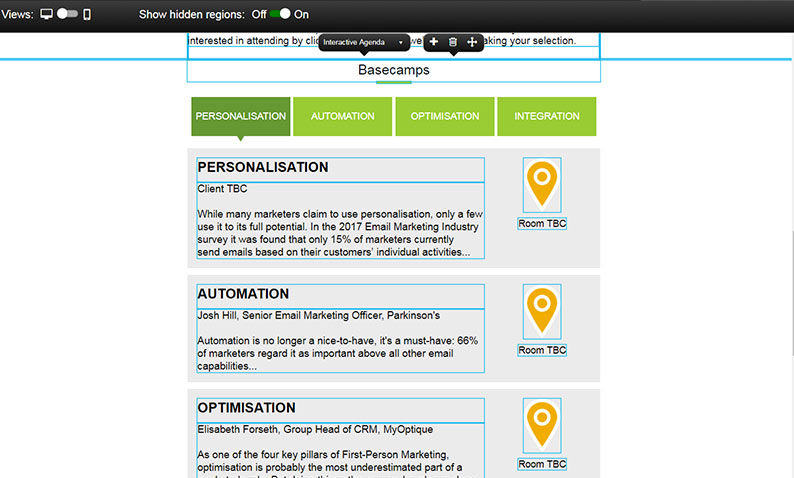794x478 pixels.
Task: Open the OPTIMISATION tab
Action: (x=445, y=116)
